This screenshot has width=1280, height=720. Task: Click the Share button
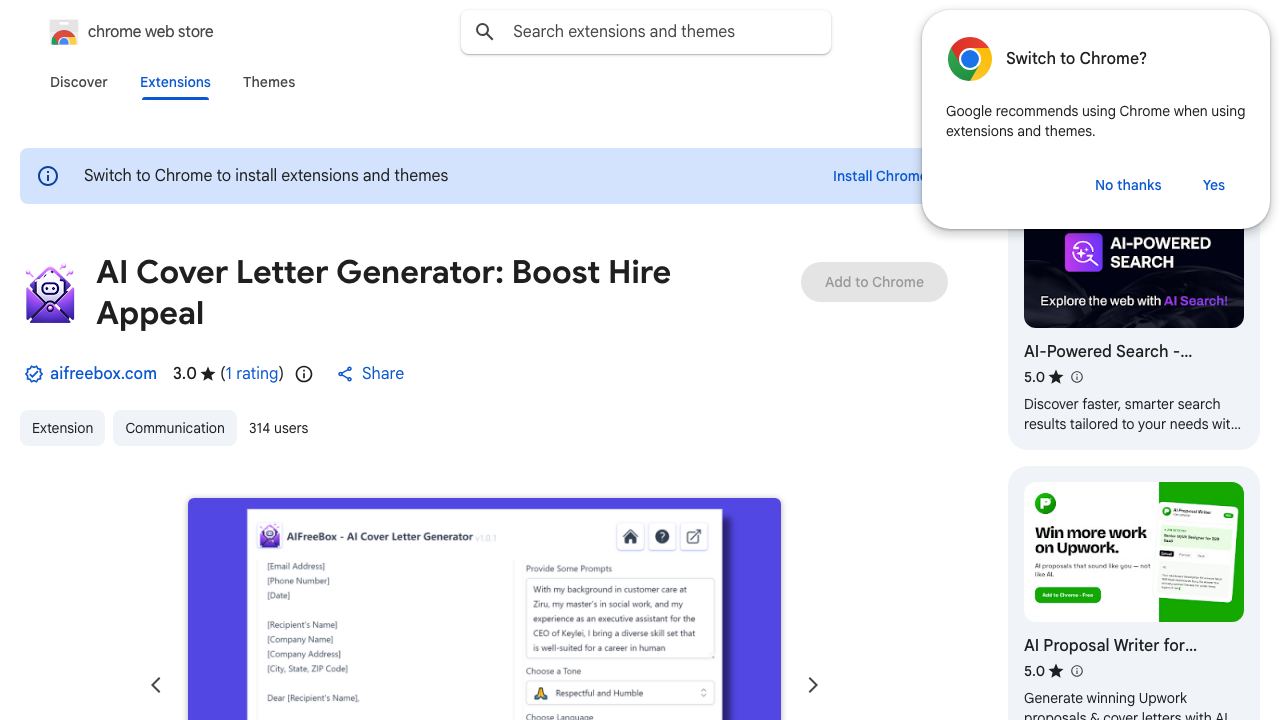click(370, 374)
